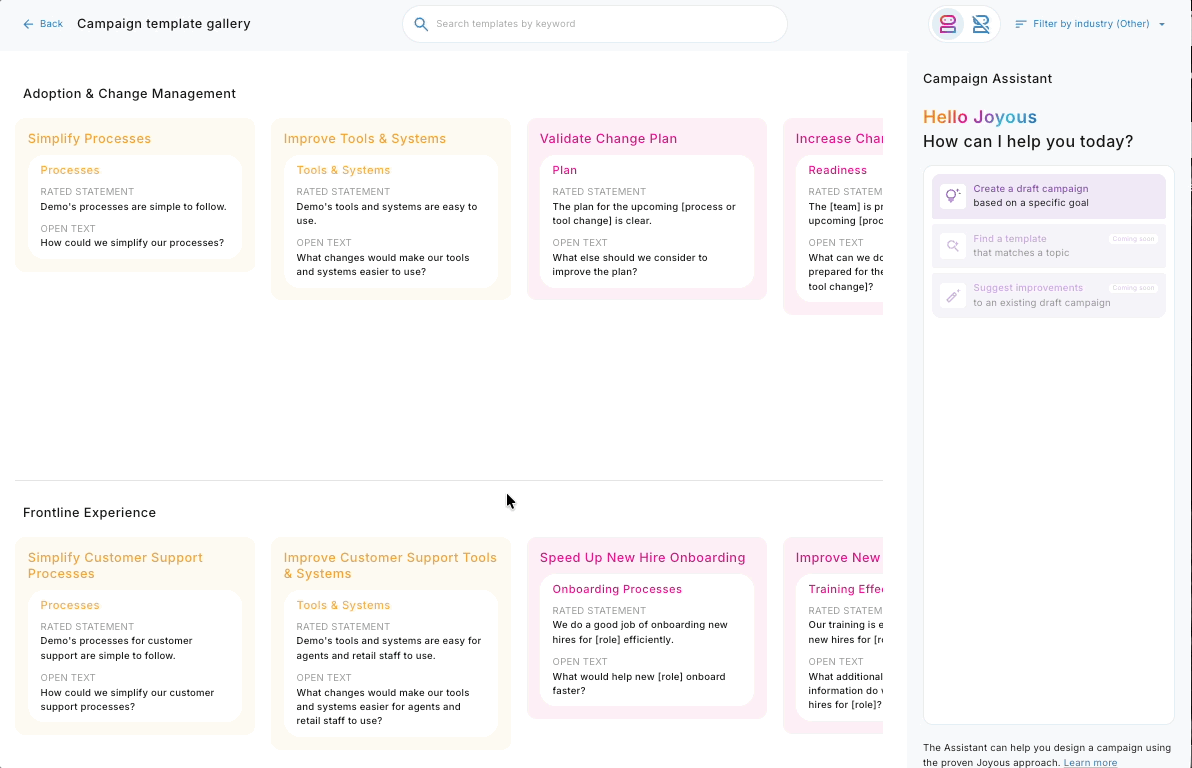Choose Improve Customer Support Tools & Systems
The image size is (1192, 768).
[391, 643]
